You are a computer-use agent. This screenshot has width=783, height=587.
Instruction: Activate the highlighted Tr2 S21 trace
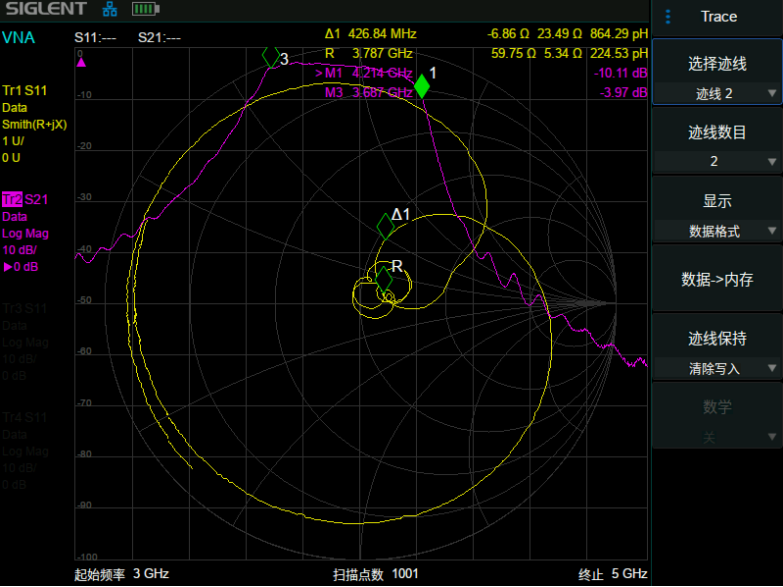(x=25, y=199)
